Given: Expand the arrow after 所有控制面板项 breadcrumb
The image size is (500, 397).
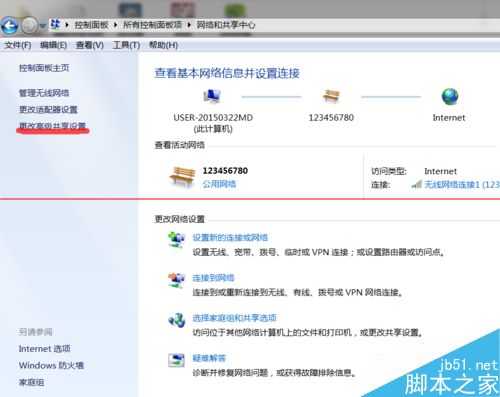Looking at the screenshot, I should [189, 25].
